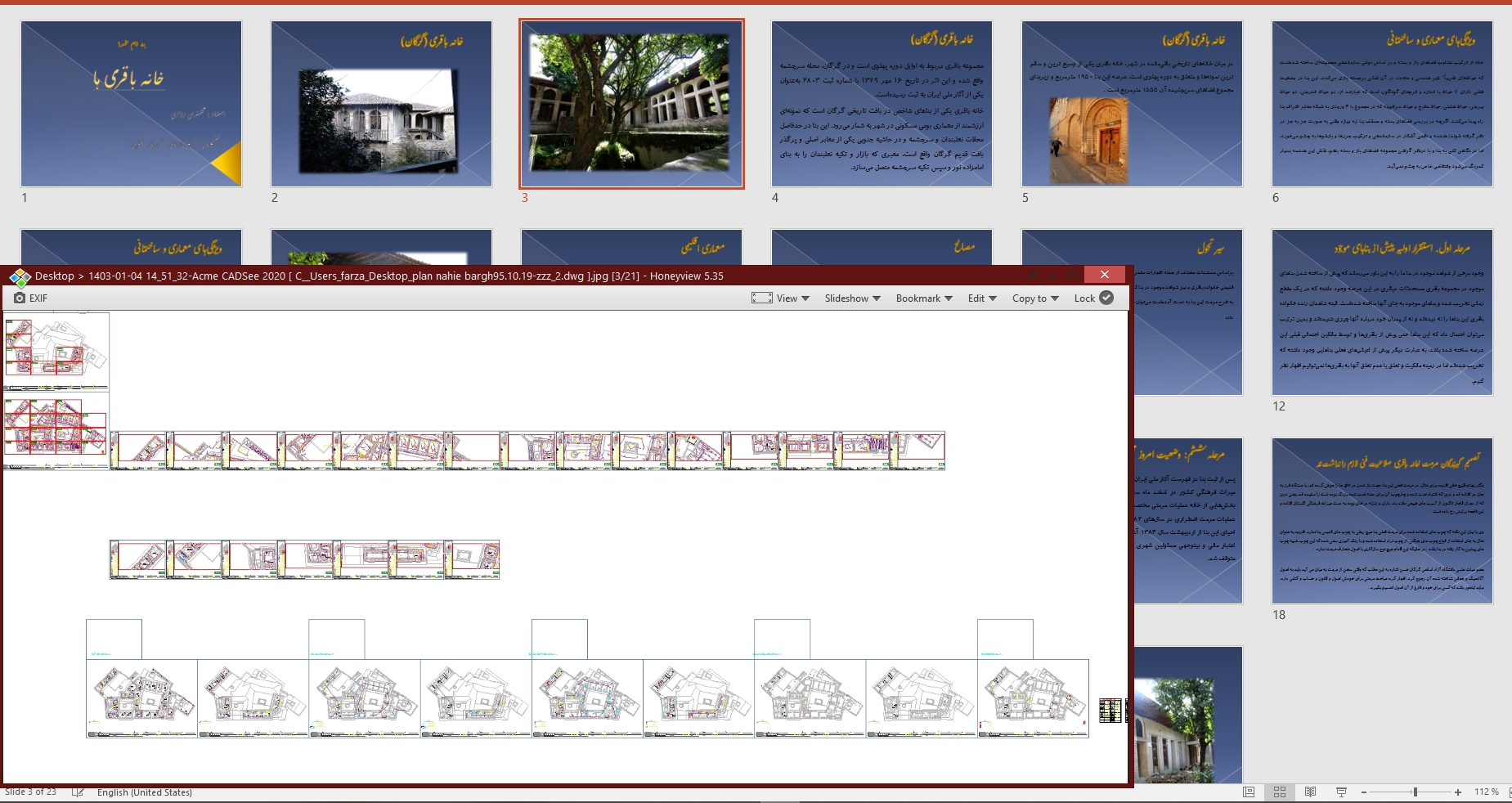This screenshot has width=1512, height=803.
Task: Select slide 5 thumbnail with wooden door
Action: [1132, 104]
